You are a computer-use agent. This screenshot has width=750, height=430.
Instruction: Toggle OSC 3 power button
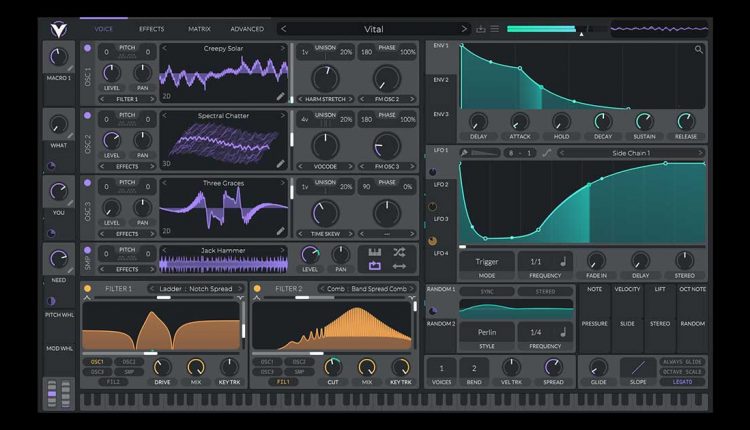(x=88, y=183)
